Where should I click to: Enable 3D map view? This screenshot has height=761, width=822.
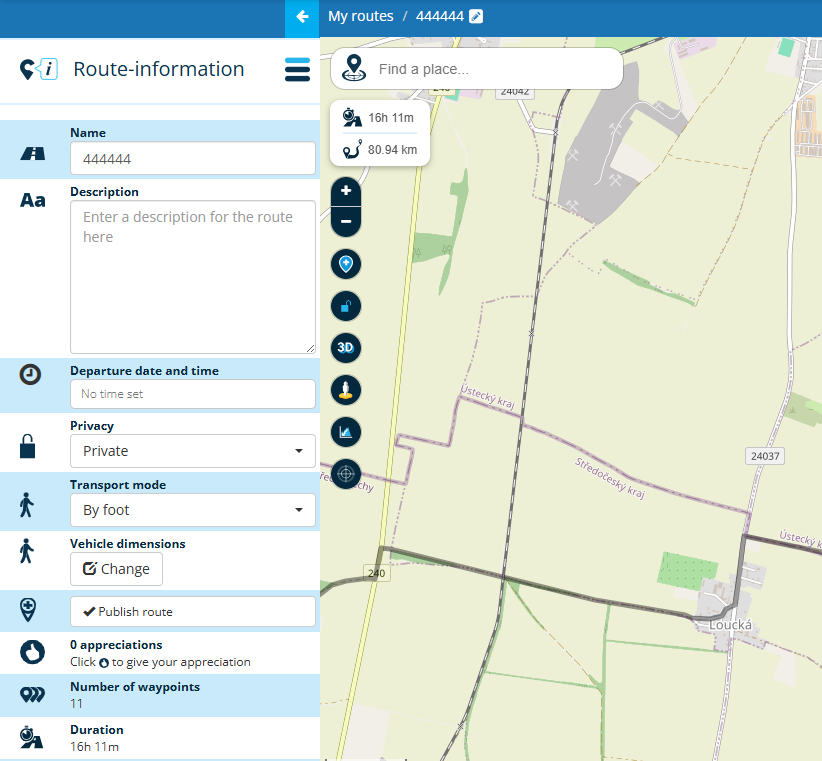click(x=346, y=348)
